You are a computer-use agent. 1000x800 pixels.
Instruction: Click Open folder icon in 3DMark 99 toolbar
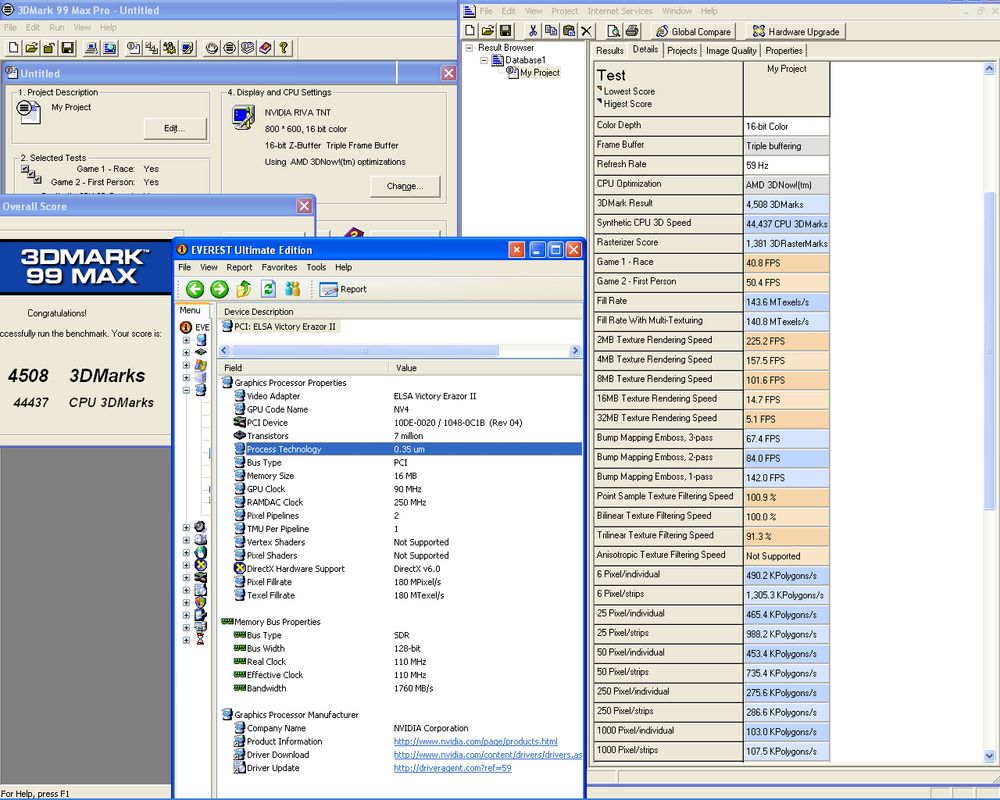tap(31, 48)
